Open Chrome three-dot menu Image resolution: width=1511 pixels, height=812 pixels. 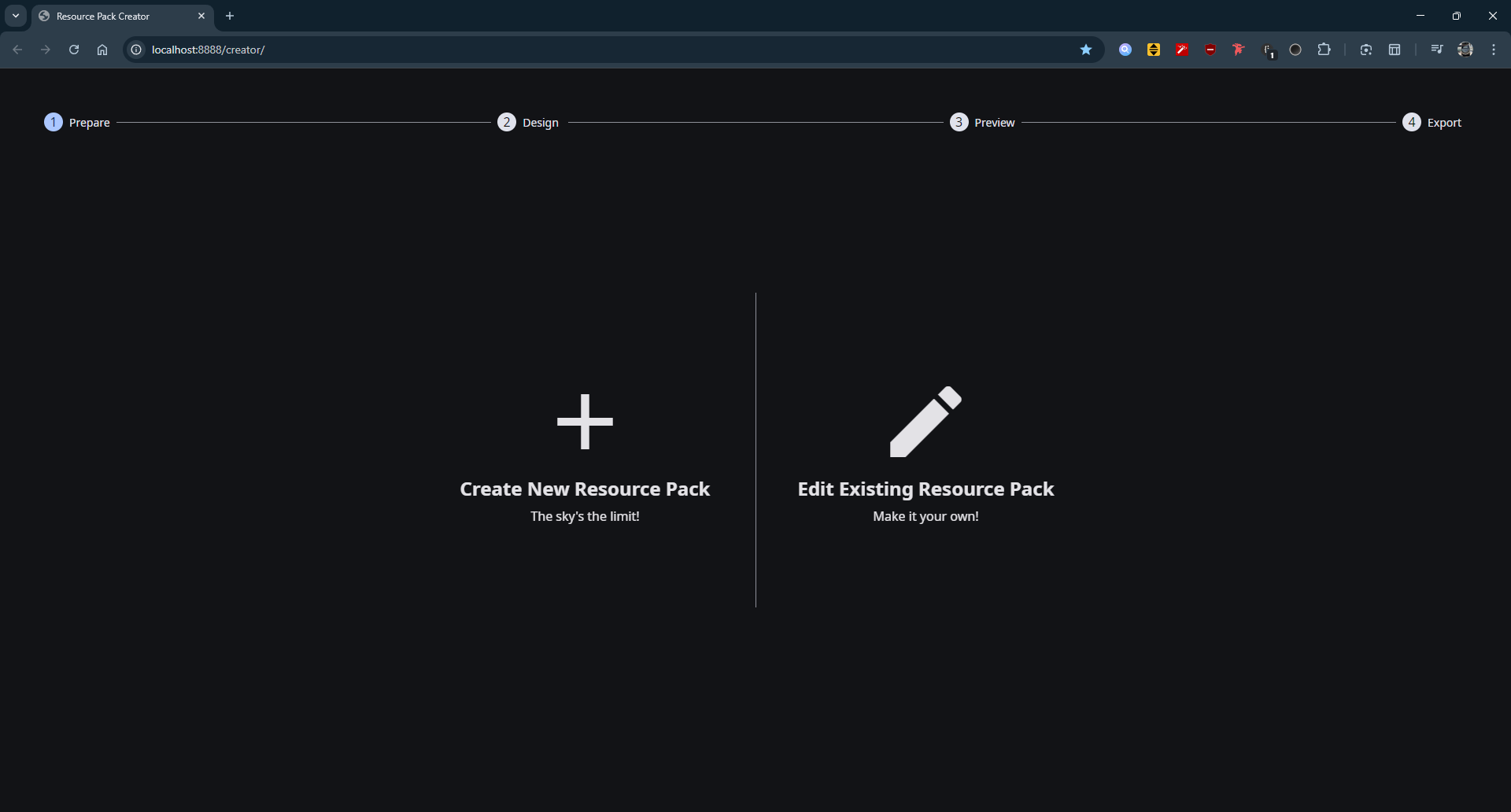coord(1494,50)
